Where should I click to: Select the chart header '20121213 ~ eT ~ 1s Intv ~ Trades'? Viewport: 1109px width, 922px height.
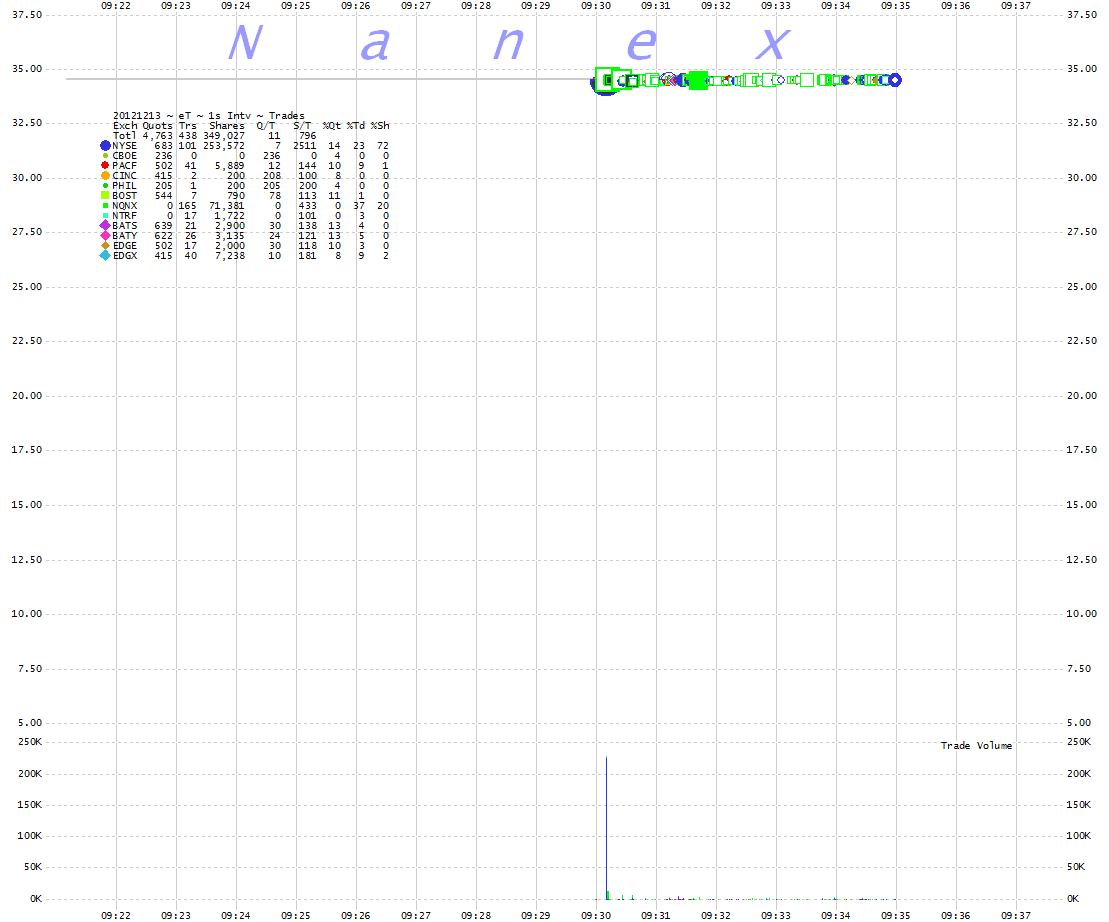coord(209,115)
